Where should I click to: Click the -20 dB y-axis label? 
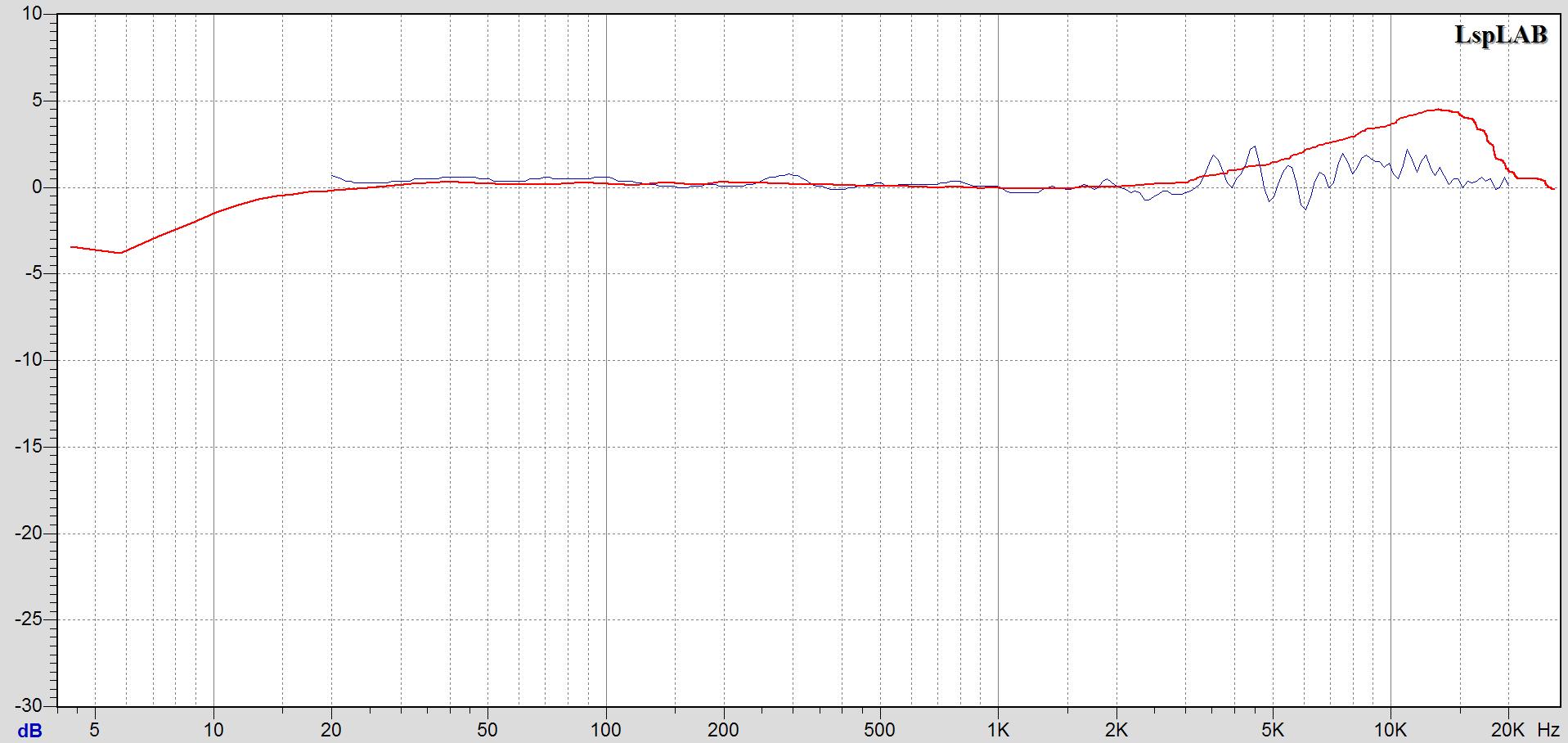coord(29,533)
